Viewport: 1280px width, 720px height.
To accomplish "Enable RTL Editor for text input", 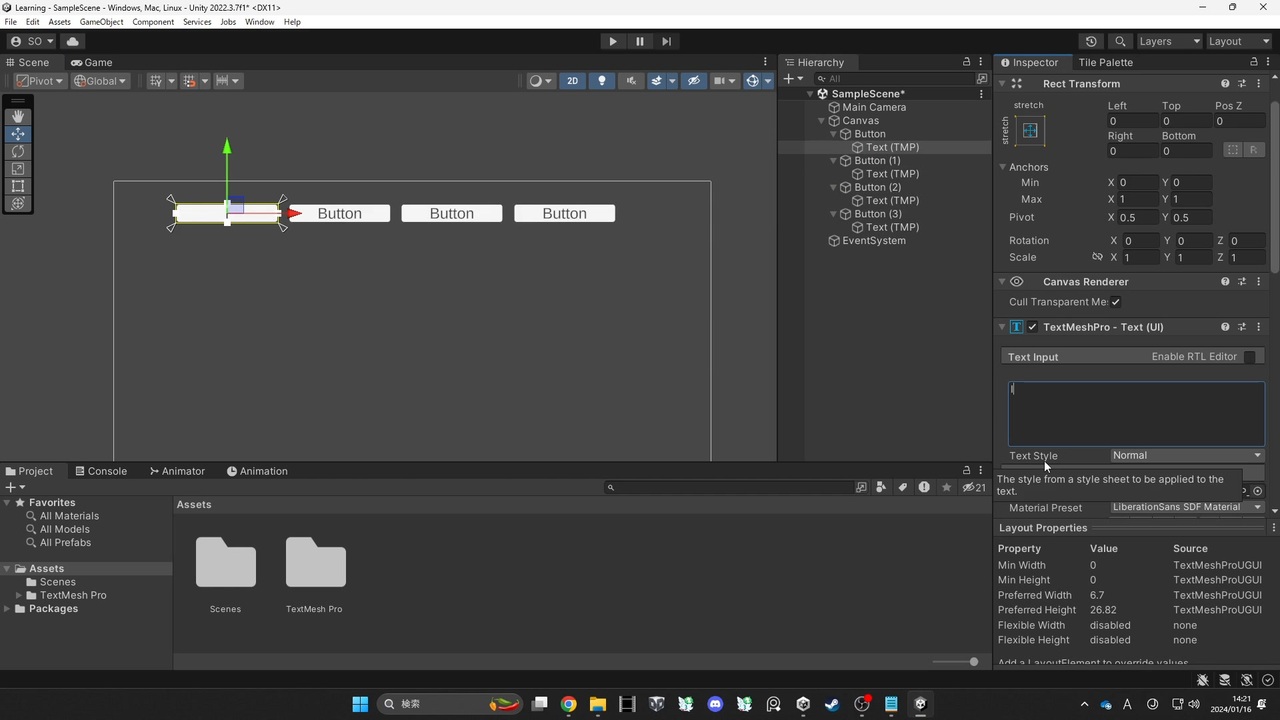I will [x=1250, y=356].
